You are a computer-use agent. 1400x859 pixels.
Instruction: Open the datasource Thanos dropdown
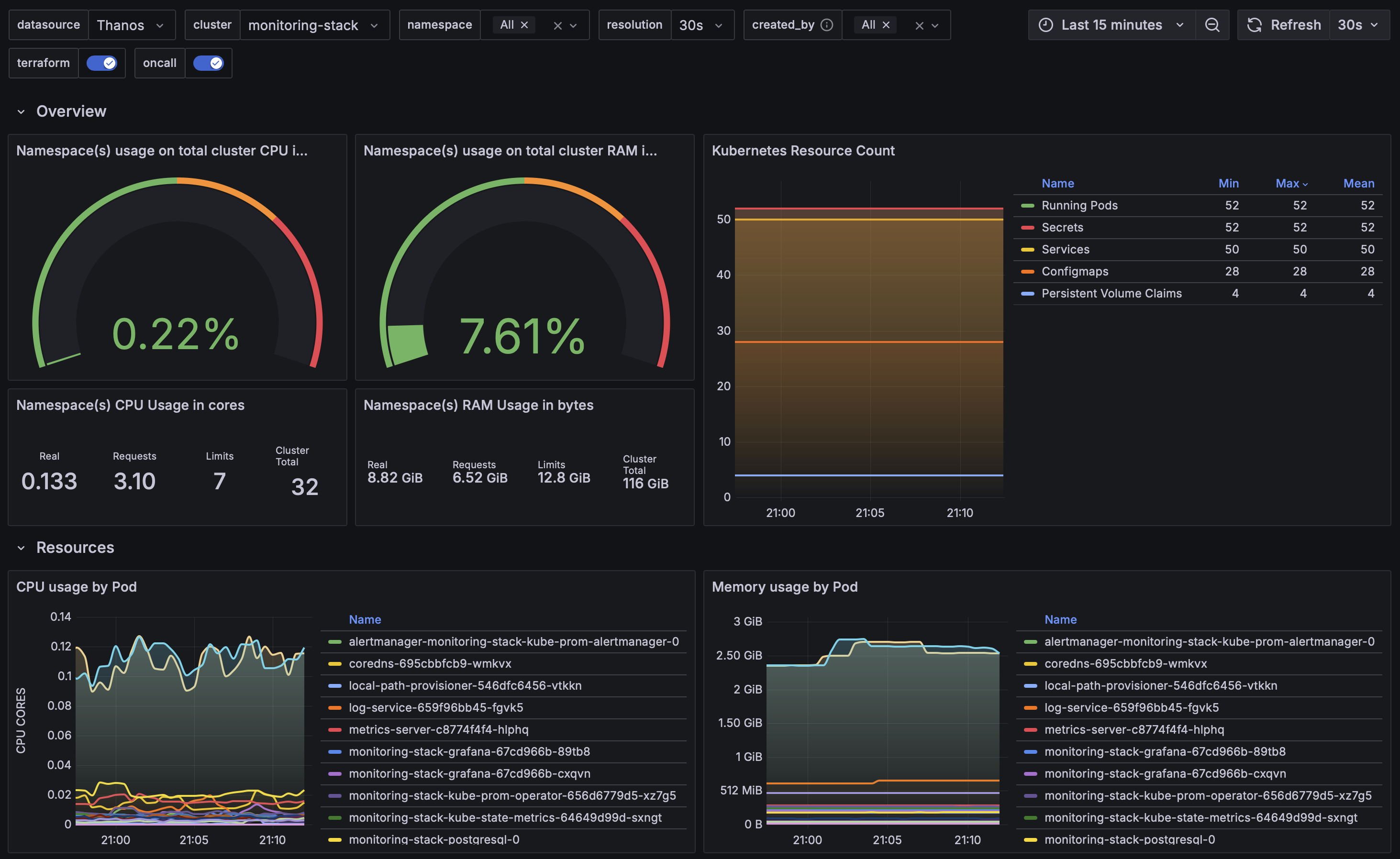point(131,25)
